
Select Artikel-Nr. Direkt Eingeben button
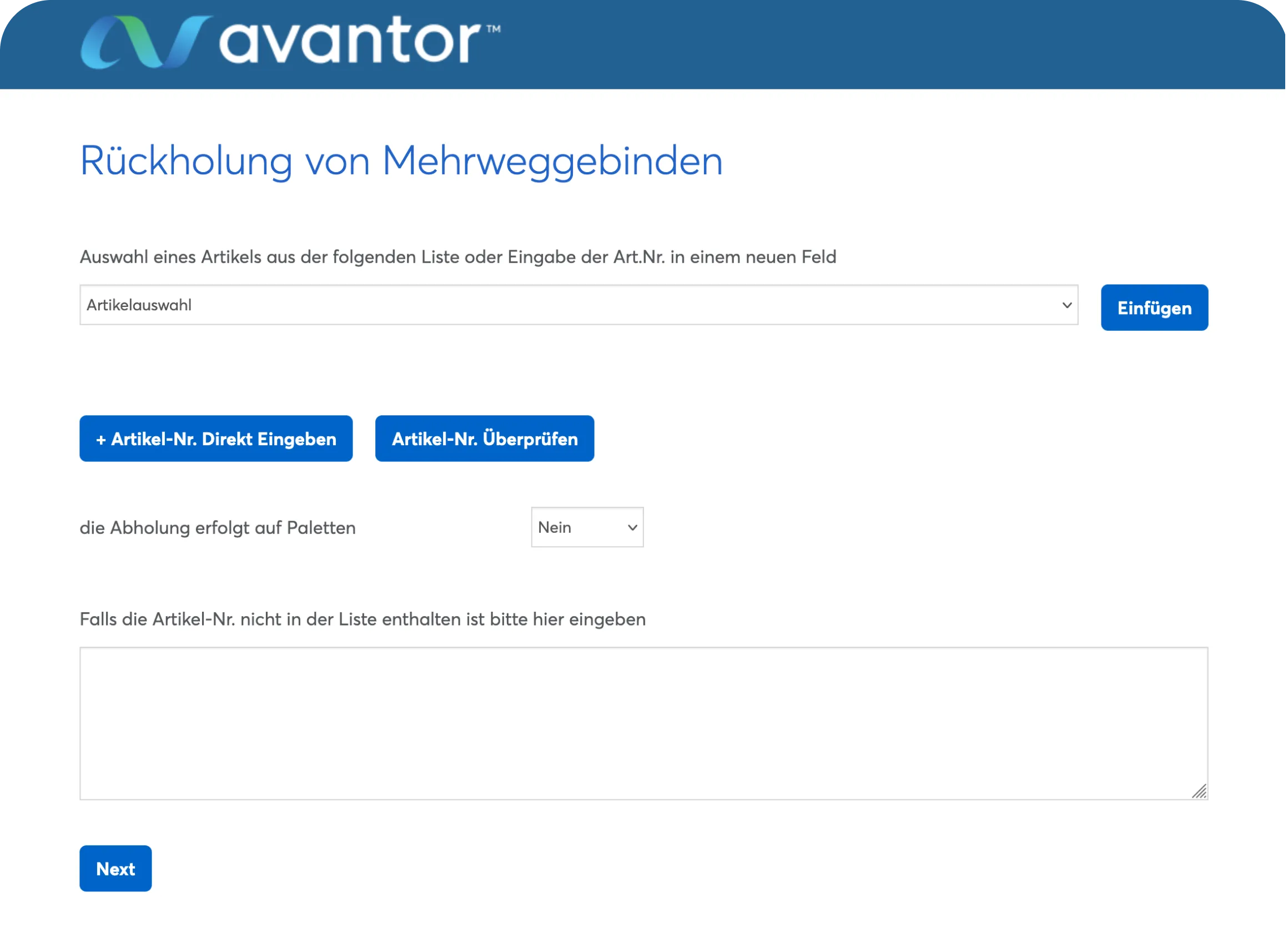(217, 440)
